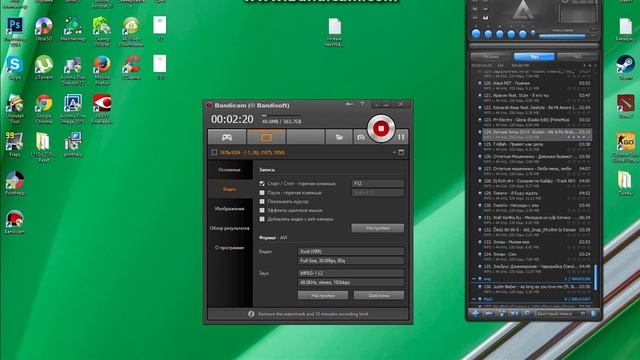Click Настройки button in the format section
This screenshot has height=360, width=640.
coord(323,296)
